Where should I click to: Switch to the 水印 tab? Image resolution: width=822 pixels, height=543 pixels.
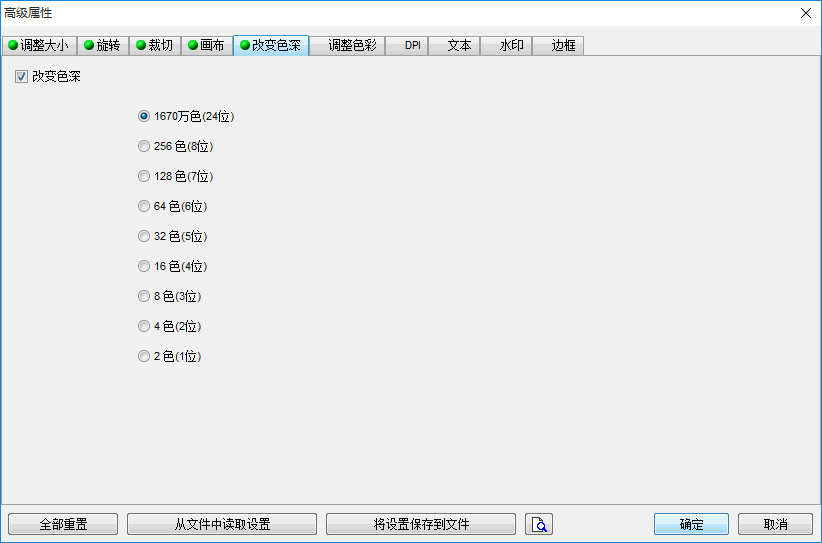coord(506,46)
